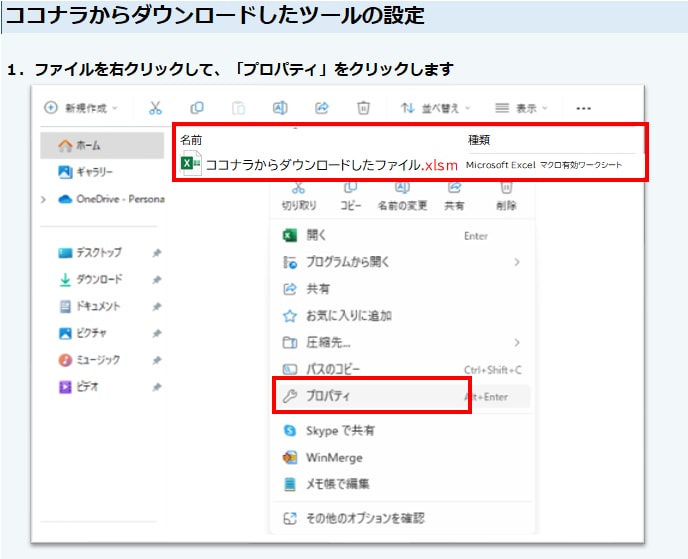688x559 pixels.
Task: Open the three-dots more options menu
Action: [x=583, y=108]
